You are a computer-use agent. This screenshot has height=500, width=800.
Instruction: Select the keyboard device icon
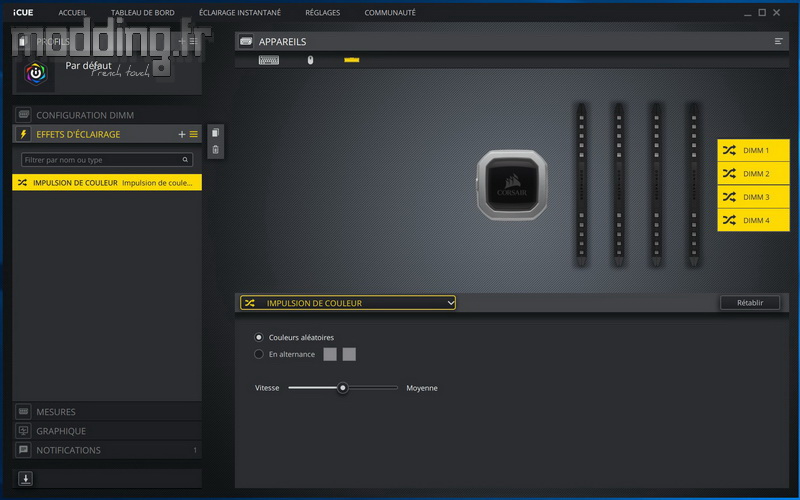tap(268, 60)
